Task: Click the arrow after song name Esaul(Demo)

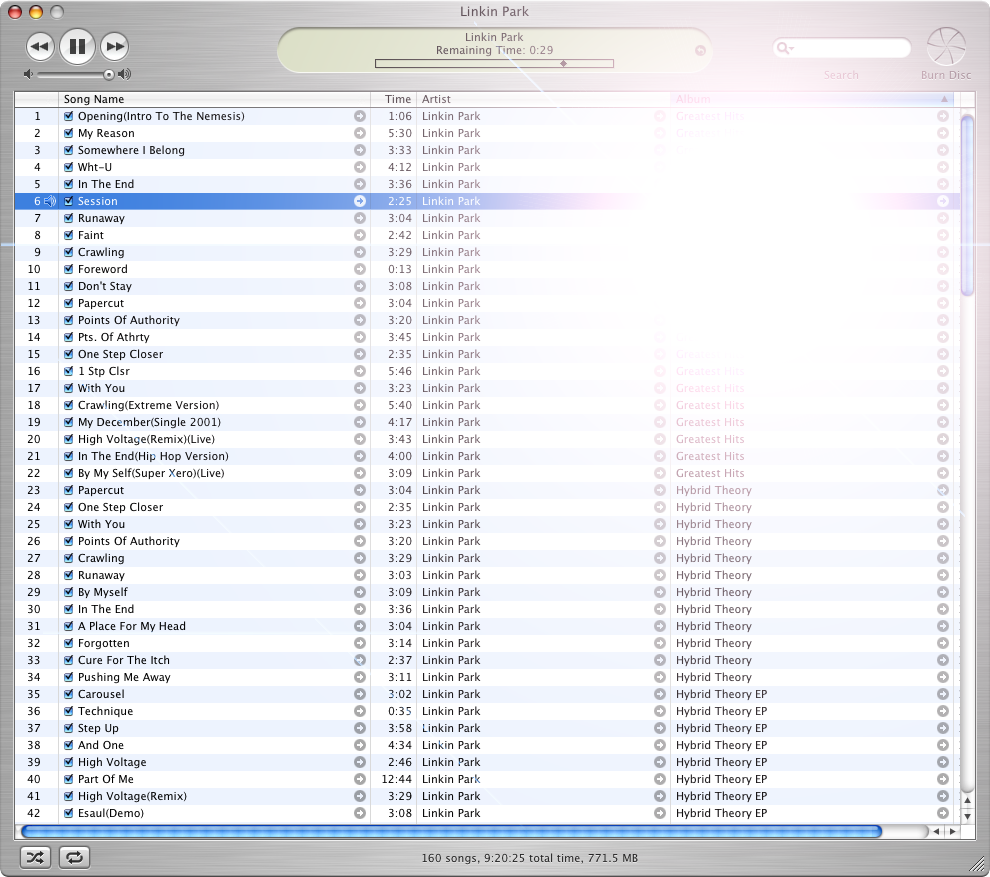Action: (x=360, y=813)
